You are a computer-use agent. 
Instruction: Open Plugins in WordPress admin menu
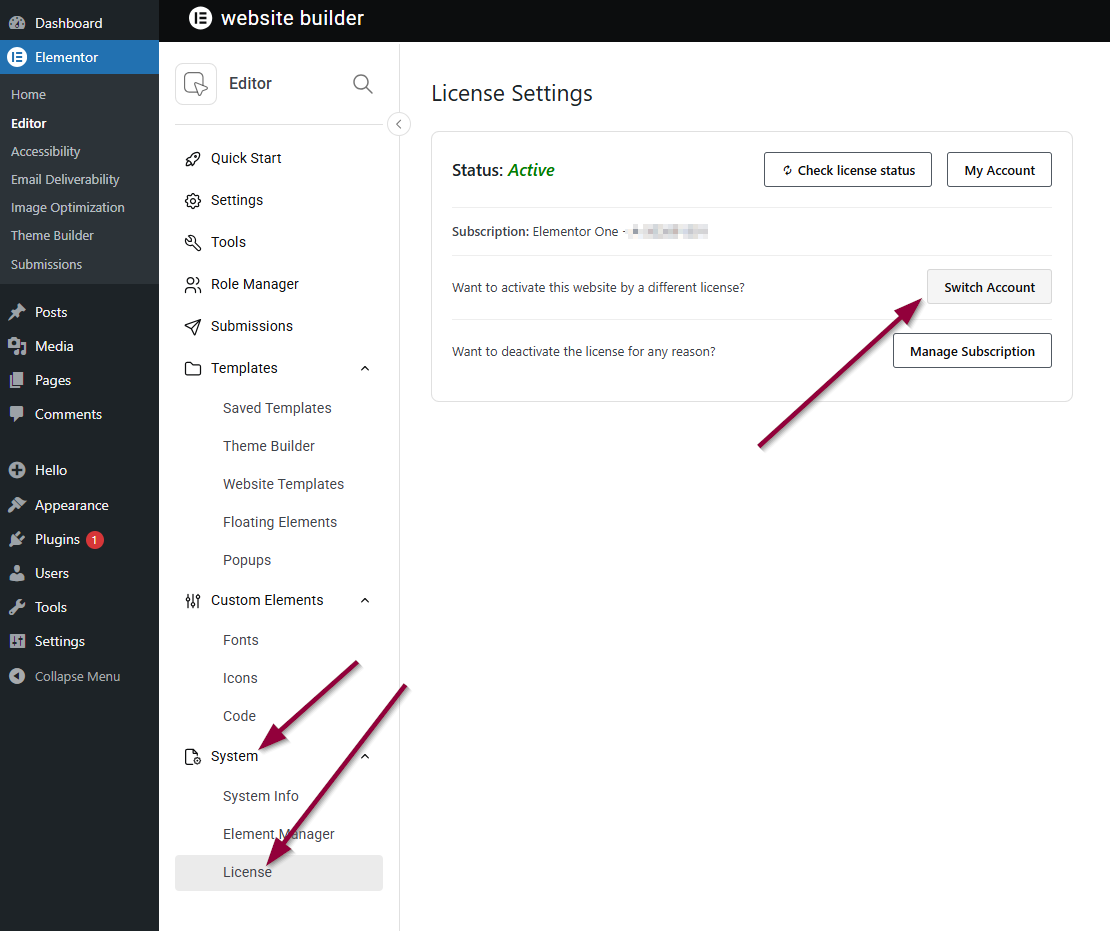(57, 539)
